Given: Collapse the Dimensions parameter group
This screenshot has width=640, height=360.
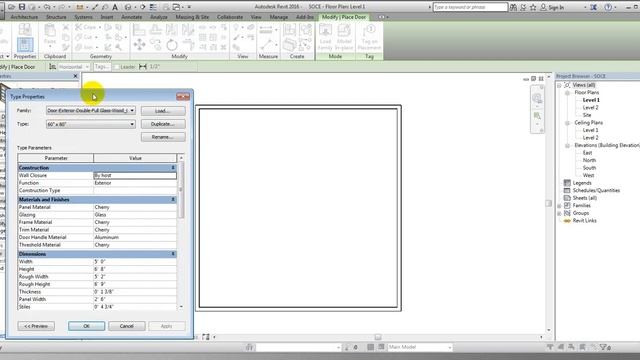Looking at the screenshot, I should click(173, 254).
